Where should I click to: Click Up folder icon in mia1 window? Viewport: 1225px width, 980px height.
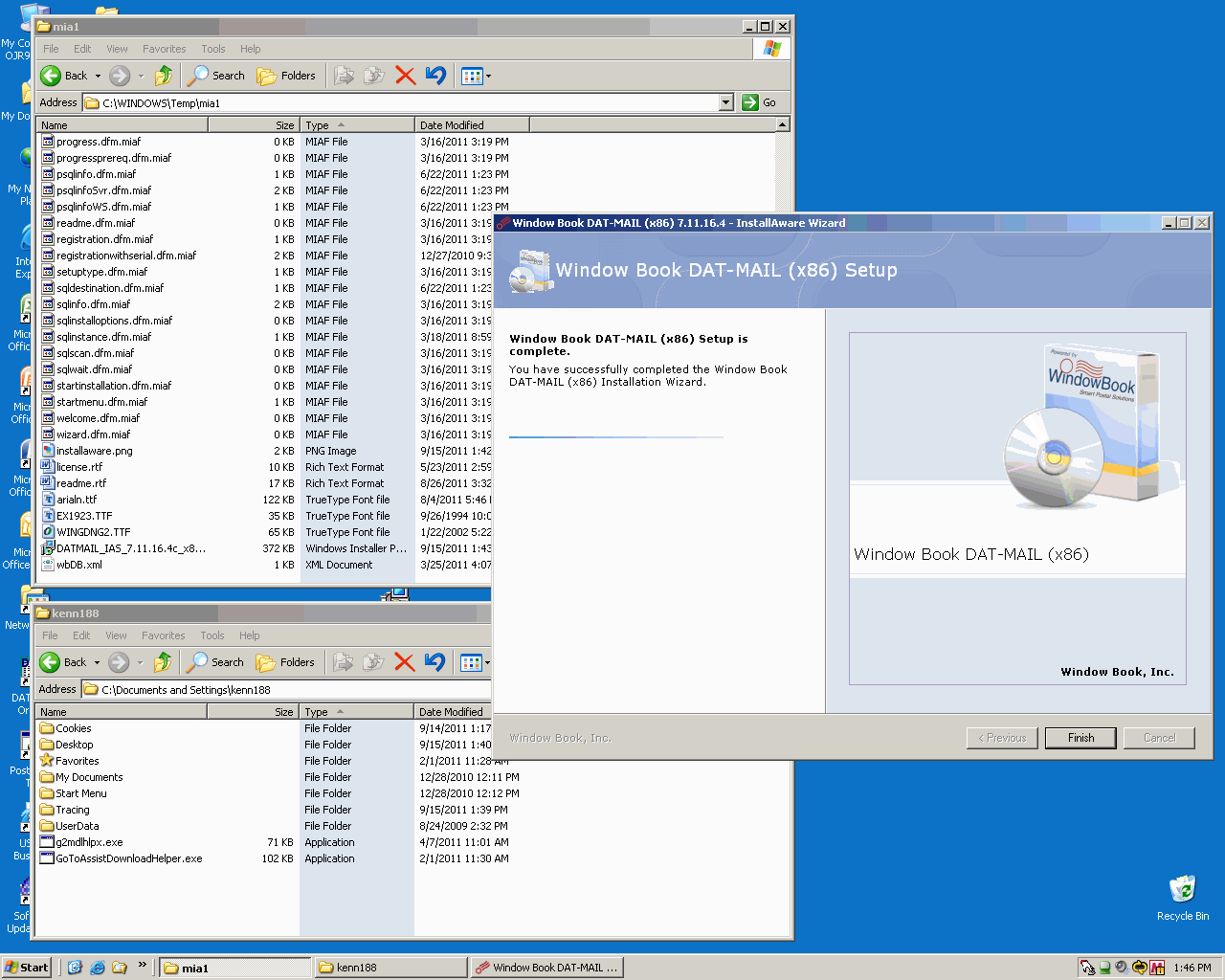tap(164, 76)
